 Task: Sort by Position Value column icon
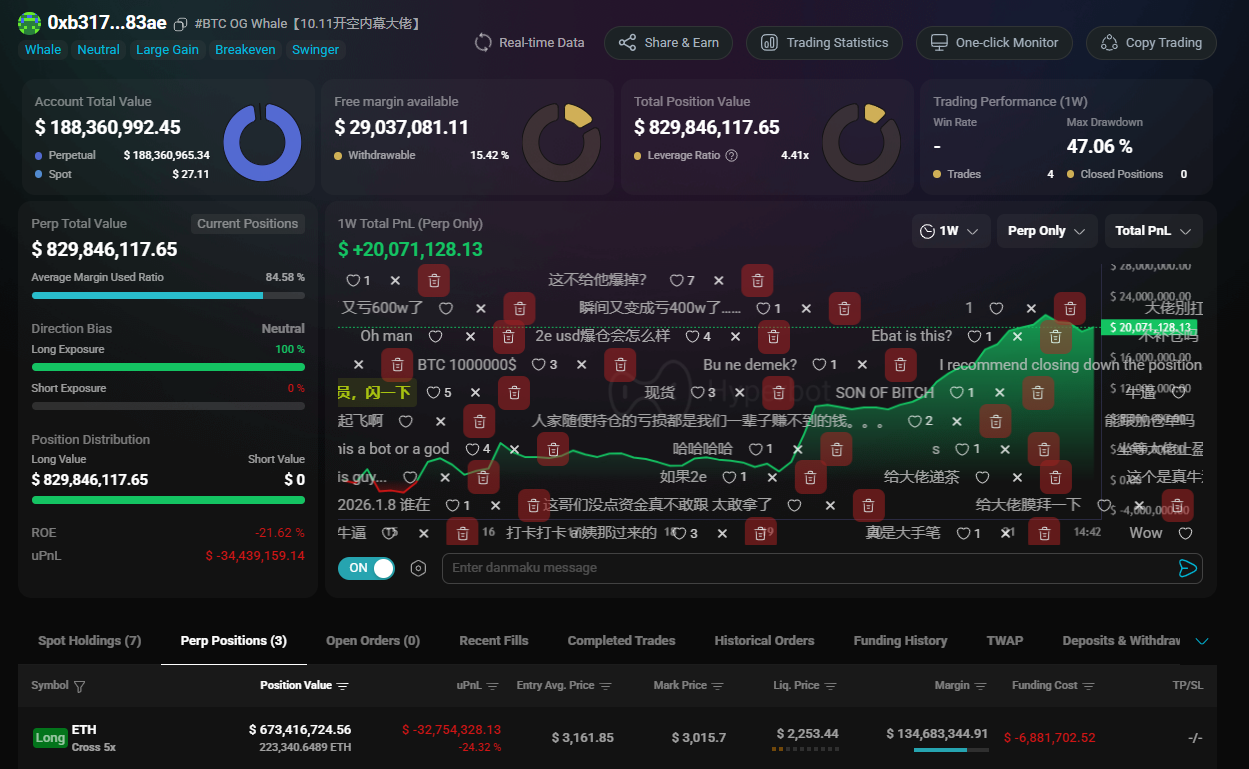pos(343,686)
